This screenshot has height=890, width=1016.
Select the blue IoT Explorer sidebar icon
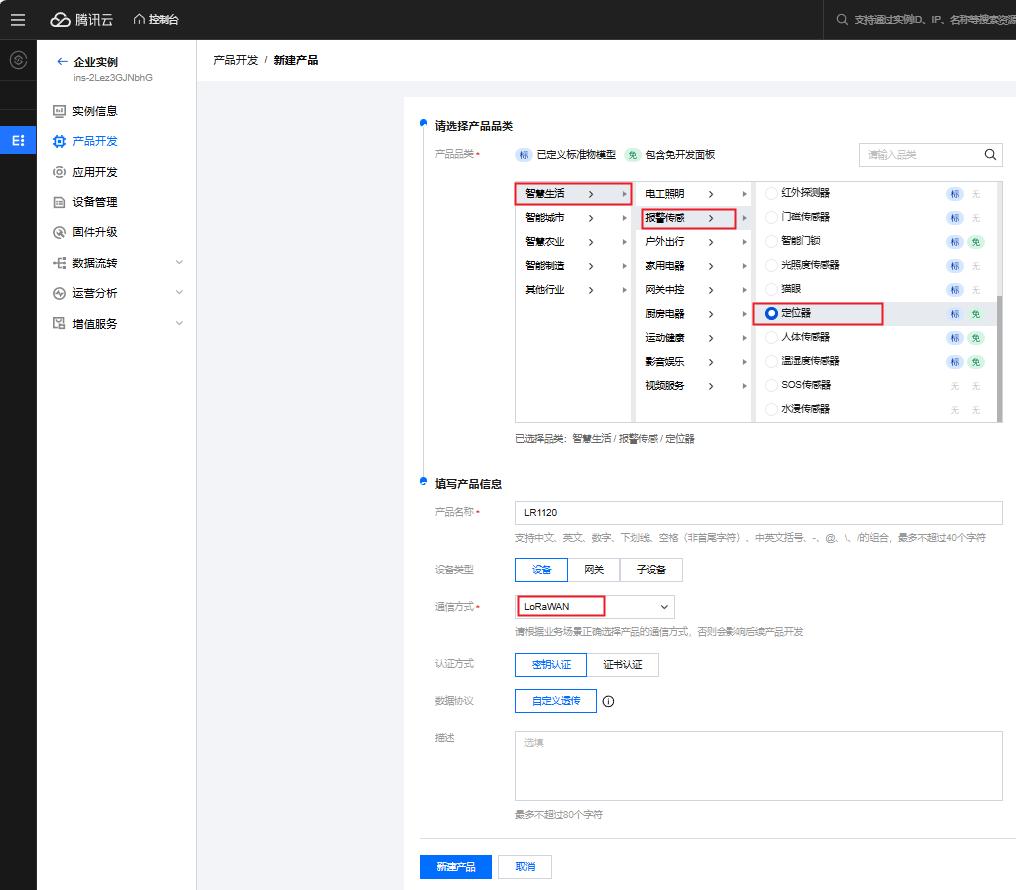18,141
